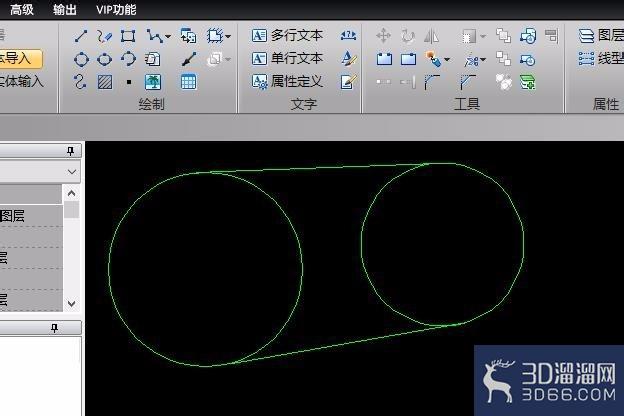Click the greyed Rotate tool
This screenshot has width=624, height=416.
[x=408, y=36]
